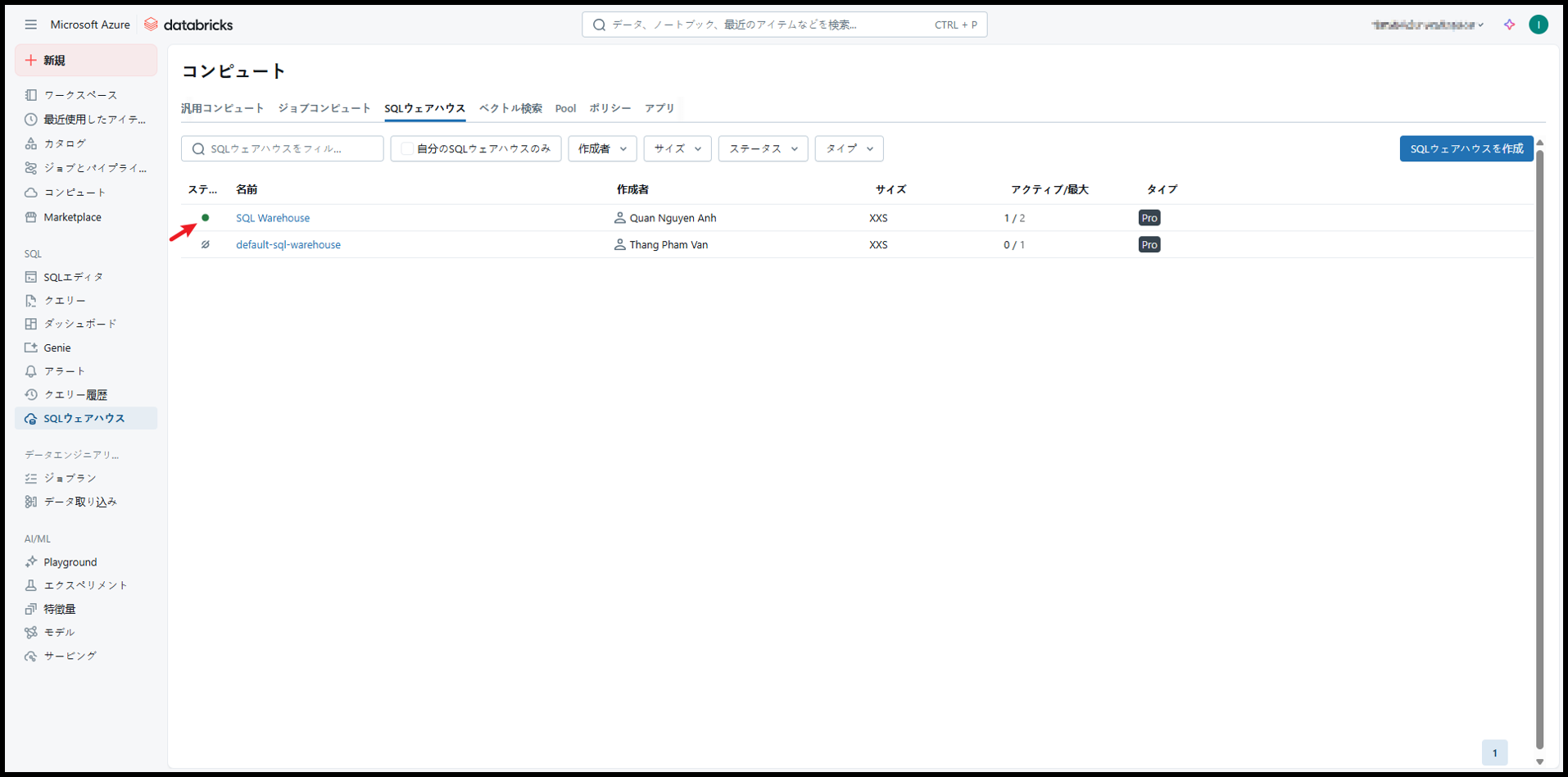The height and width of the screenshot is (777, 1568).
Task: Open Playground in the sidebar
Action: (70, 562)
